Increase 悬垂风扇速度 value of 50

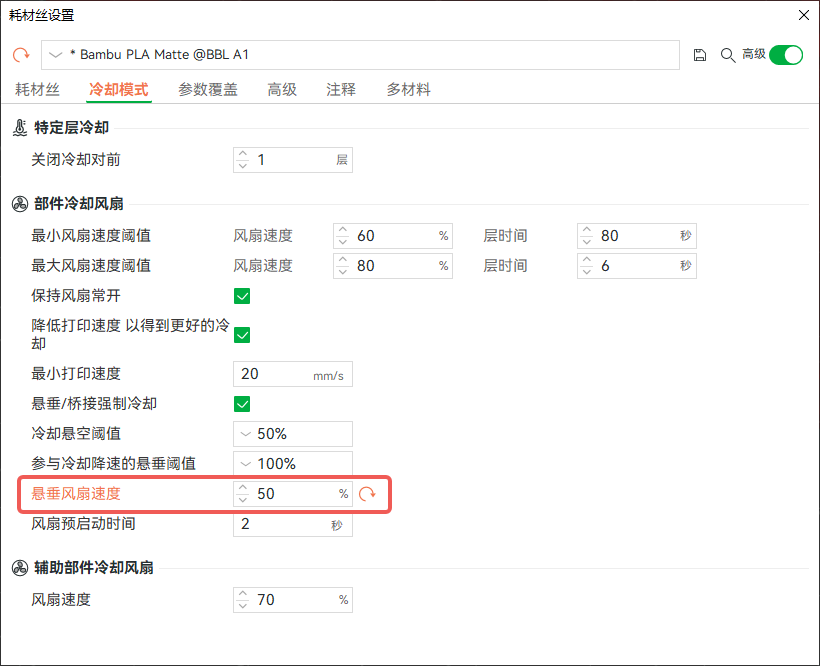click(242, 488)
